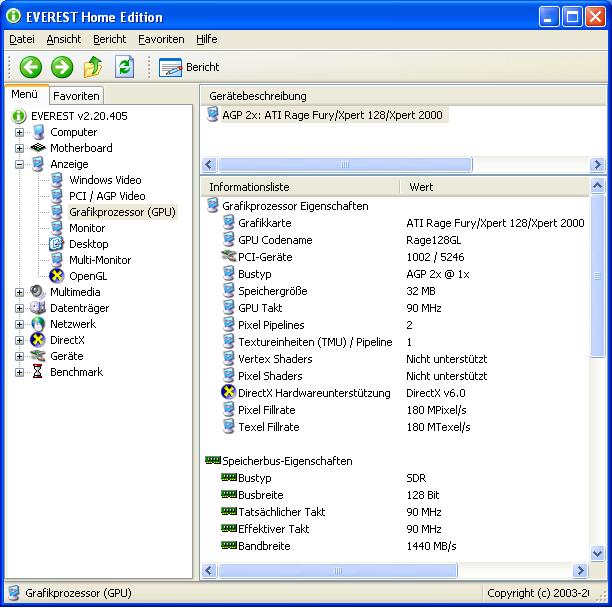Viewport: 612px width, 608px height.
Task: Open the Favoriten menu
Action: (x=161, y=39)
